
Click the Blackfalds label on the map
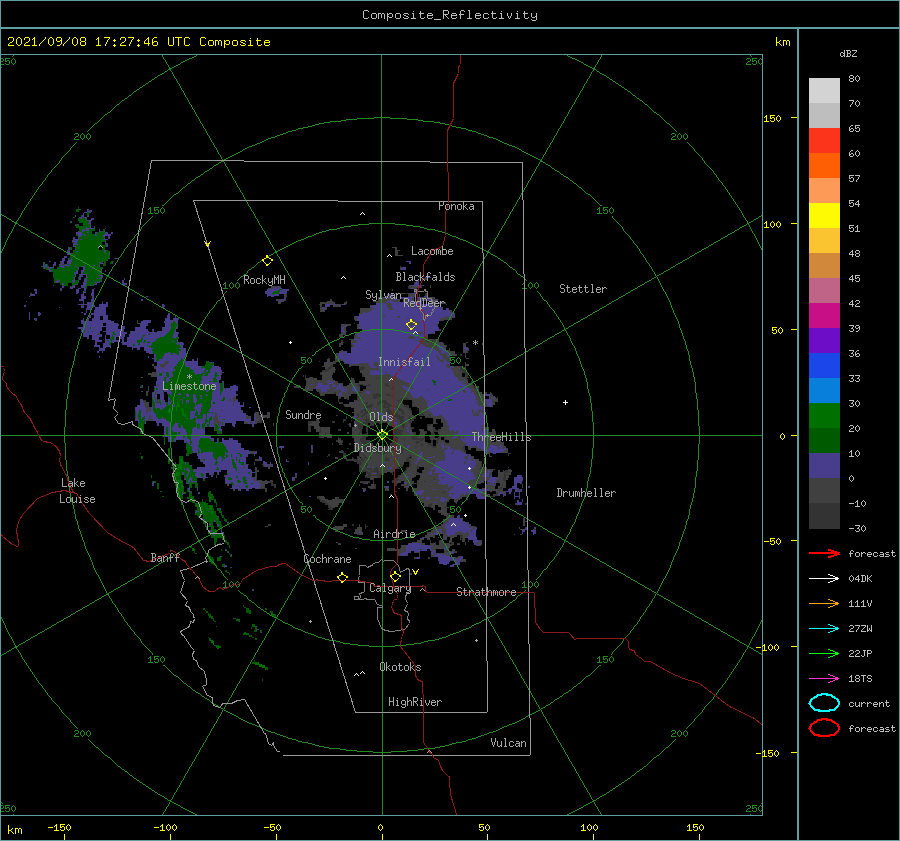coord(425,277)
